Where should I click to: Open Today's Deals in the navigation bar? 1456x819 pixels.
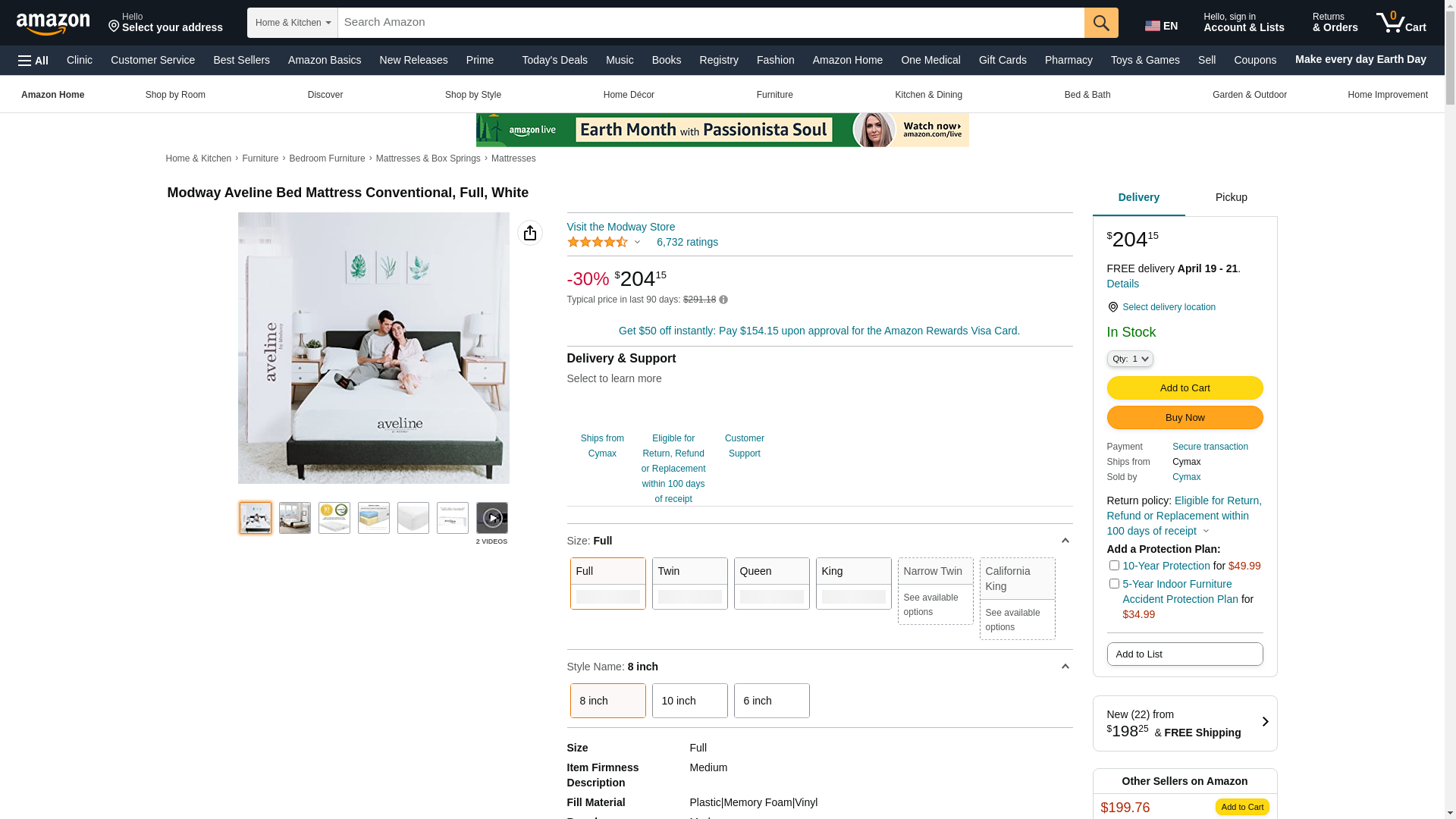click(554, 60)
